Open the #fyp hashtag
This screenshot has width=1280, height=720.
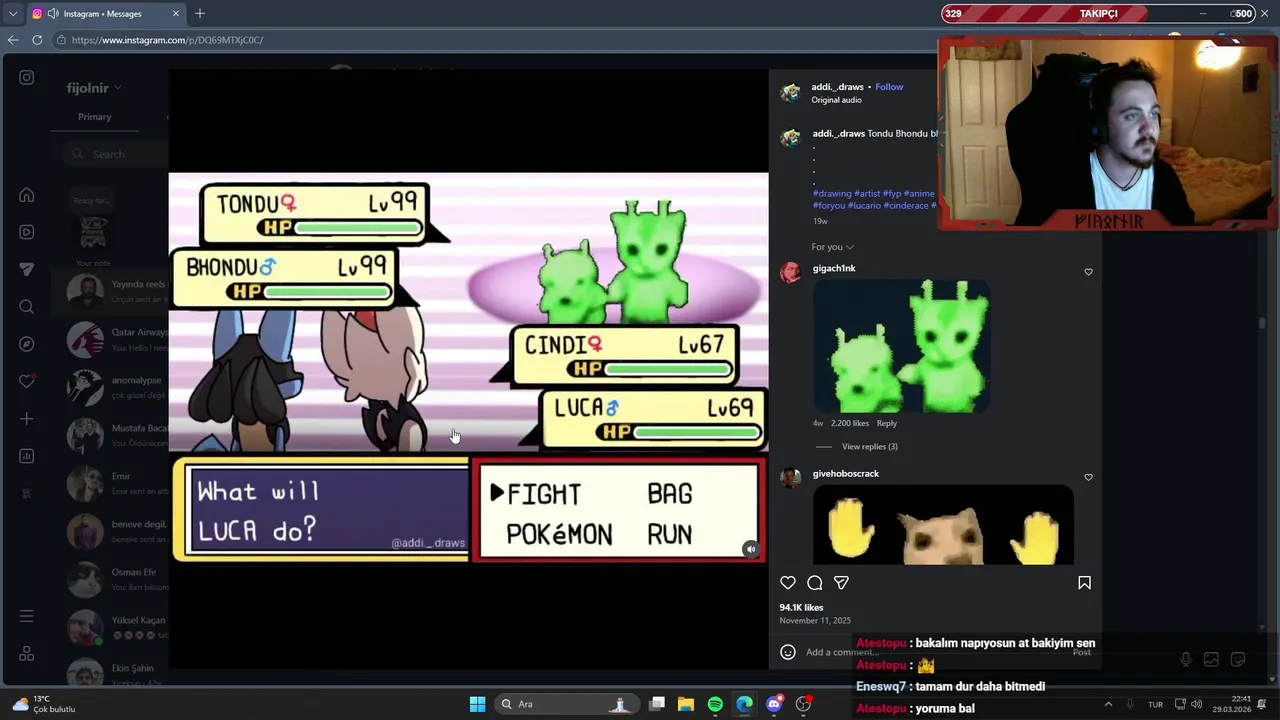point(892,194)
